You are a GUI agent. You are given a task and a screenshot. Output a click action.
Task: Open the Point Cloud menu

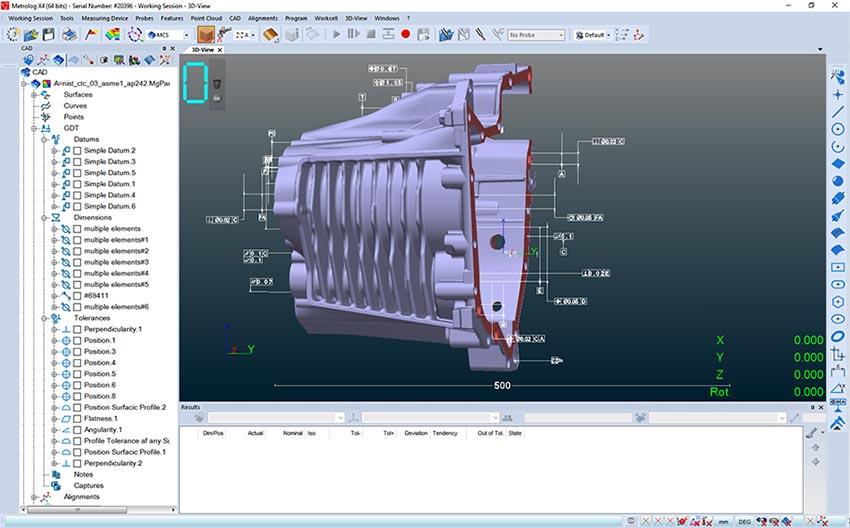pos(207,18)
